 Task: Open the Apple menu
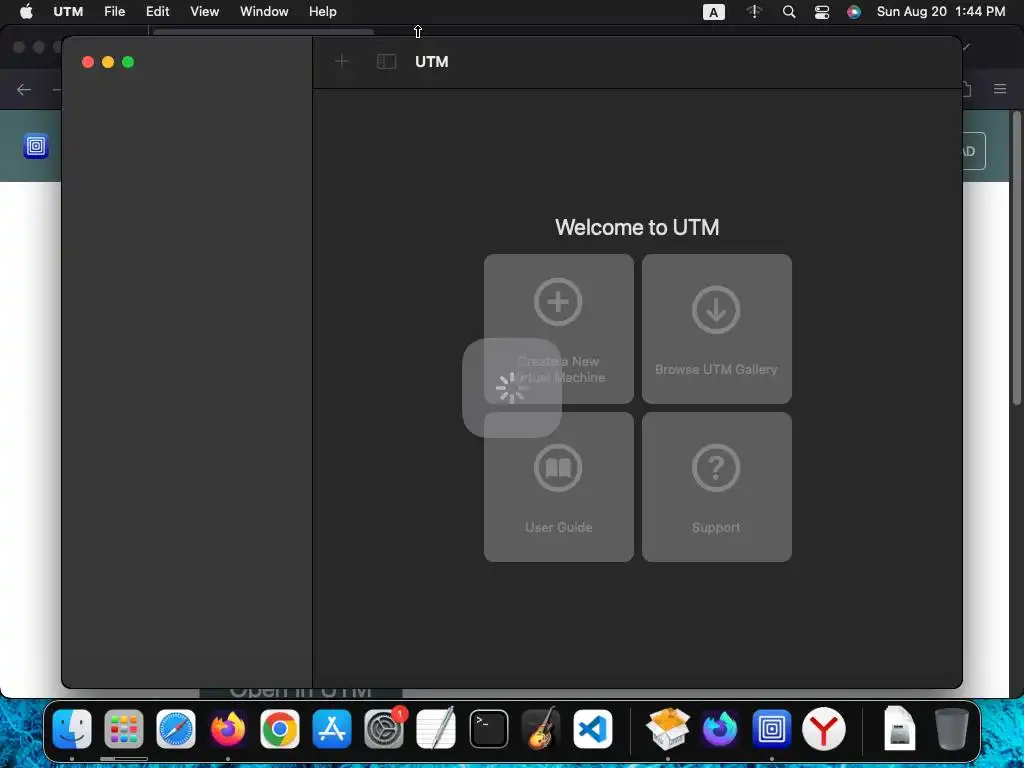click(x=26, y=12)
